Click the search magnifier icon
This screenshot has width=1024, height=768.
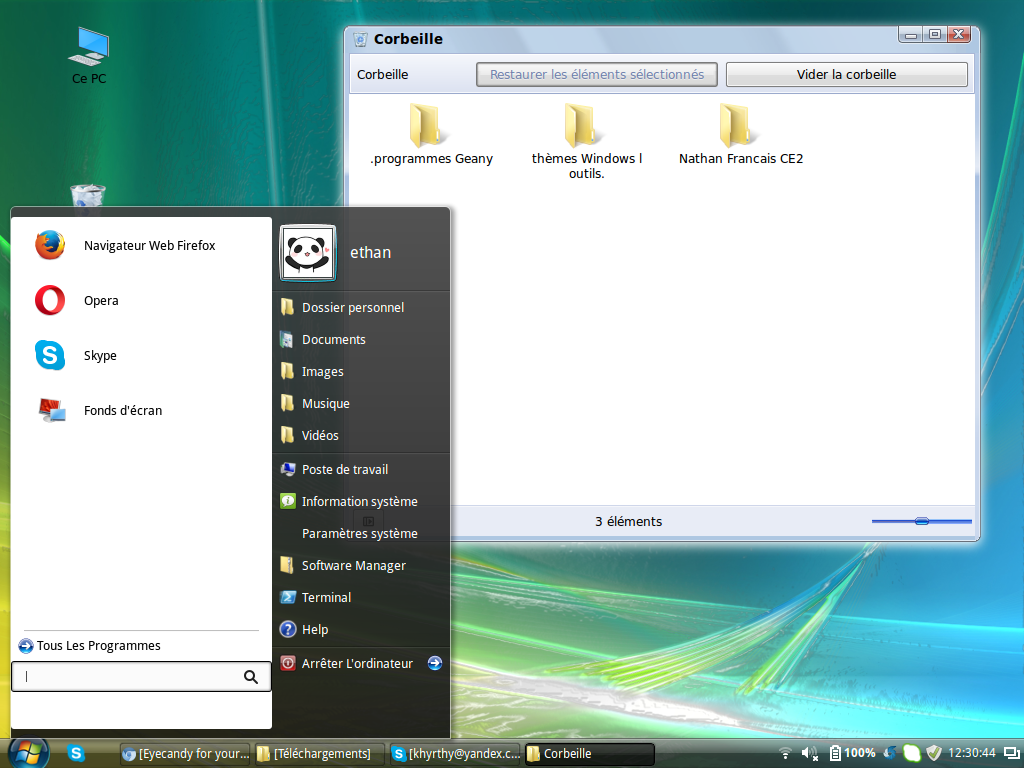(251, 677)
